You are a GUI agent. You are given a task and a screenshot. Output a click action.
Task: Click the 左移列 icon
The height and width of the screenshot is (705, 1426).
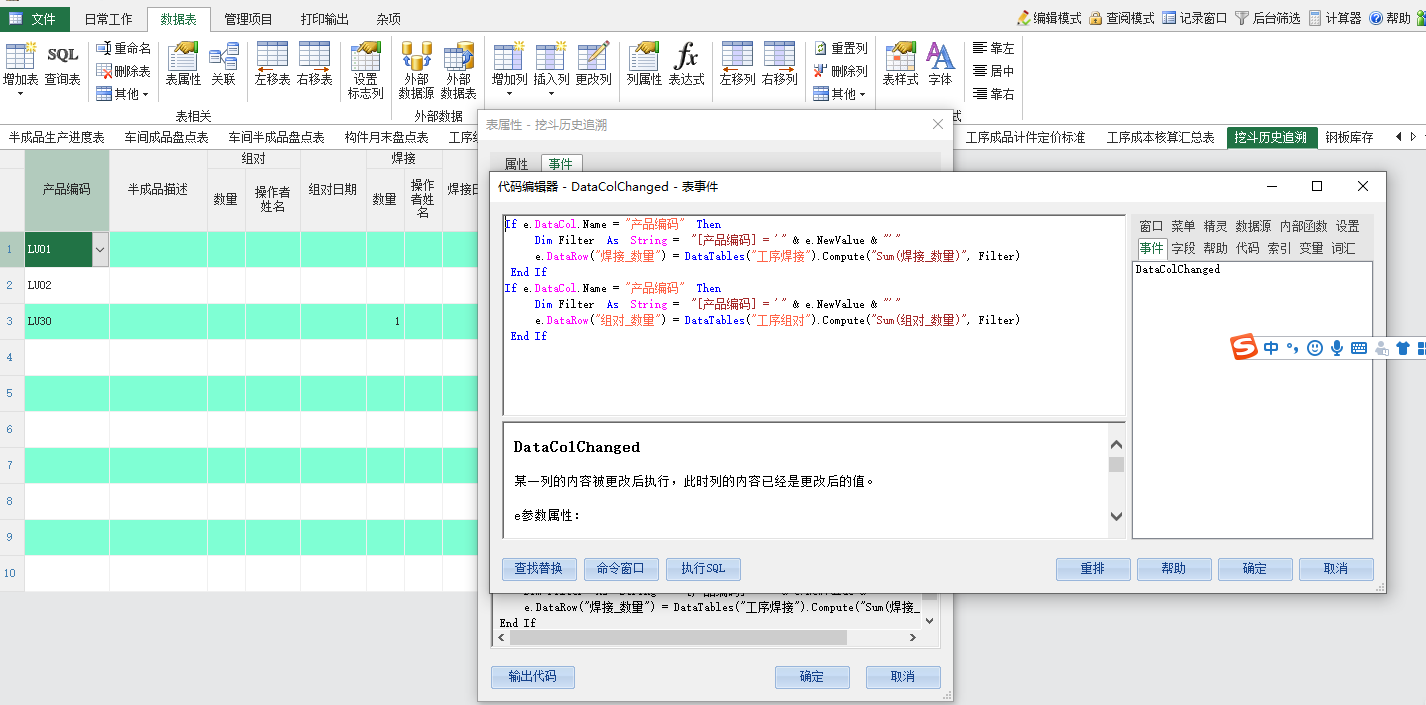click(737, 63)
